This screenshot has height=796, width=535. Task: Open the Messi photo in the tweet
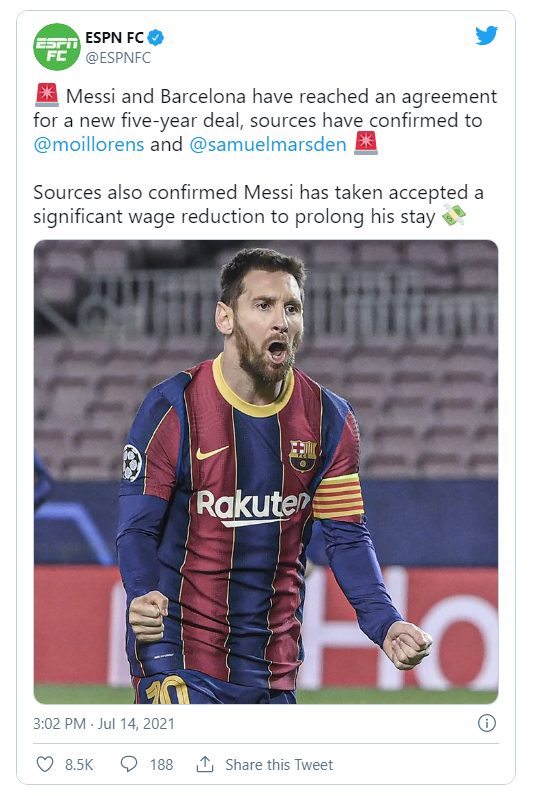tap(266, 472)
